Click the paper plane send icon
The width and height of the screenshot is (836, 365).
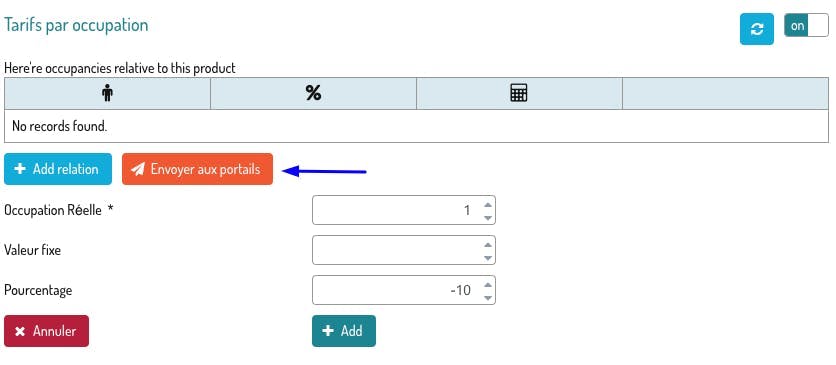(x=138, y=169)
